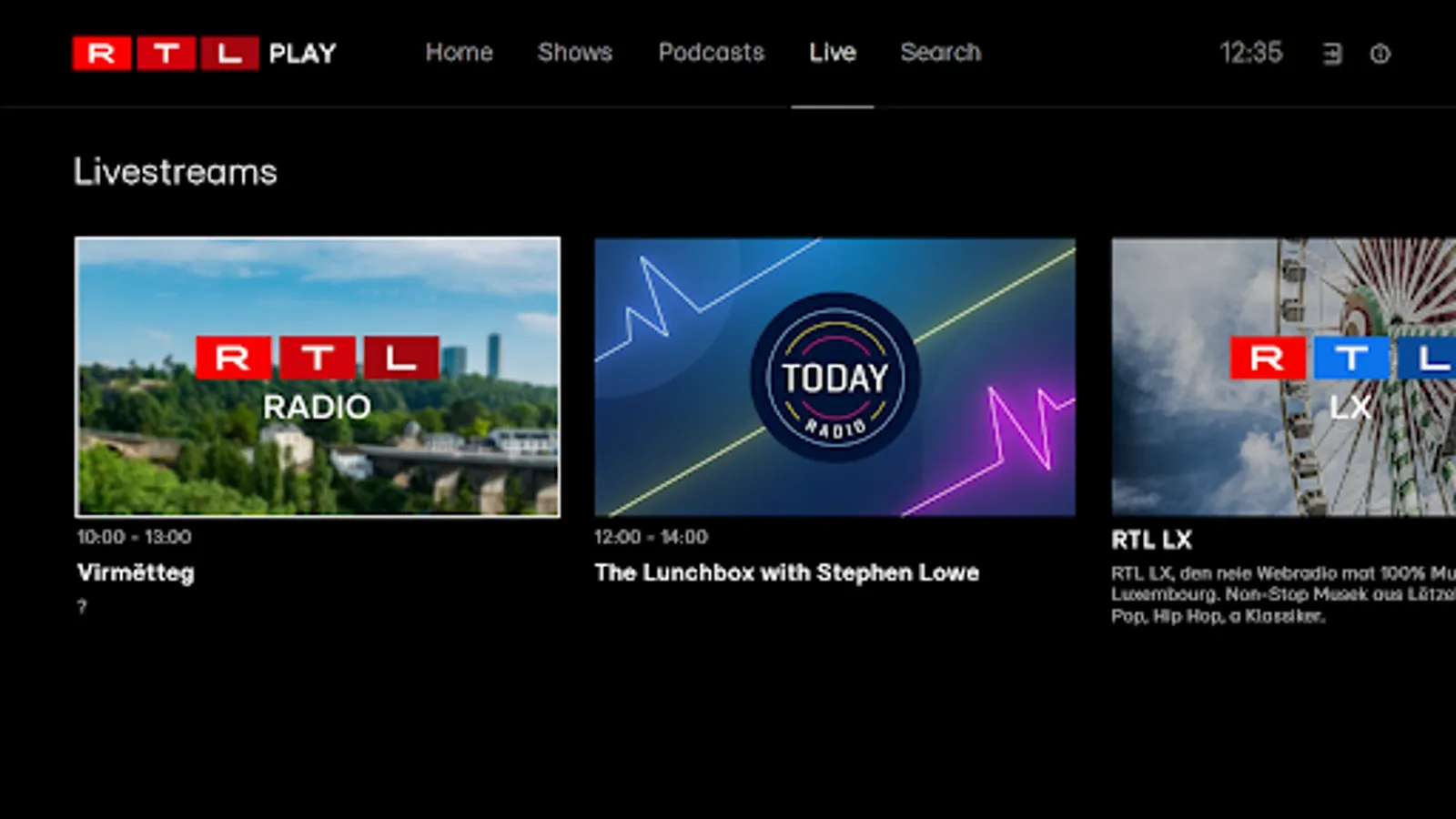Play the RTL Radio livestream thumbnail
The image size is (1456, 819).
[318, 378]
